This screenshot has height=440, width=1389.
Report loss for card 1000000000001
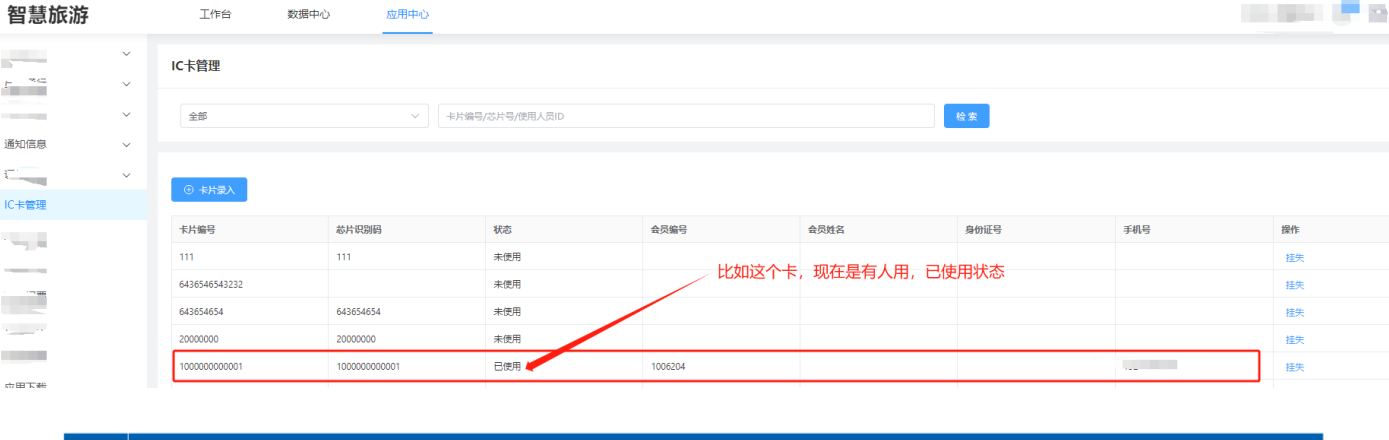(x=1294, y=367)
